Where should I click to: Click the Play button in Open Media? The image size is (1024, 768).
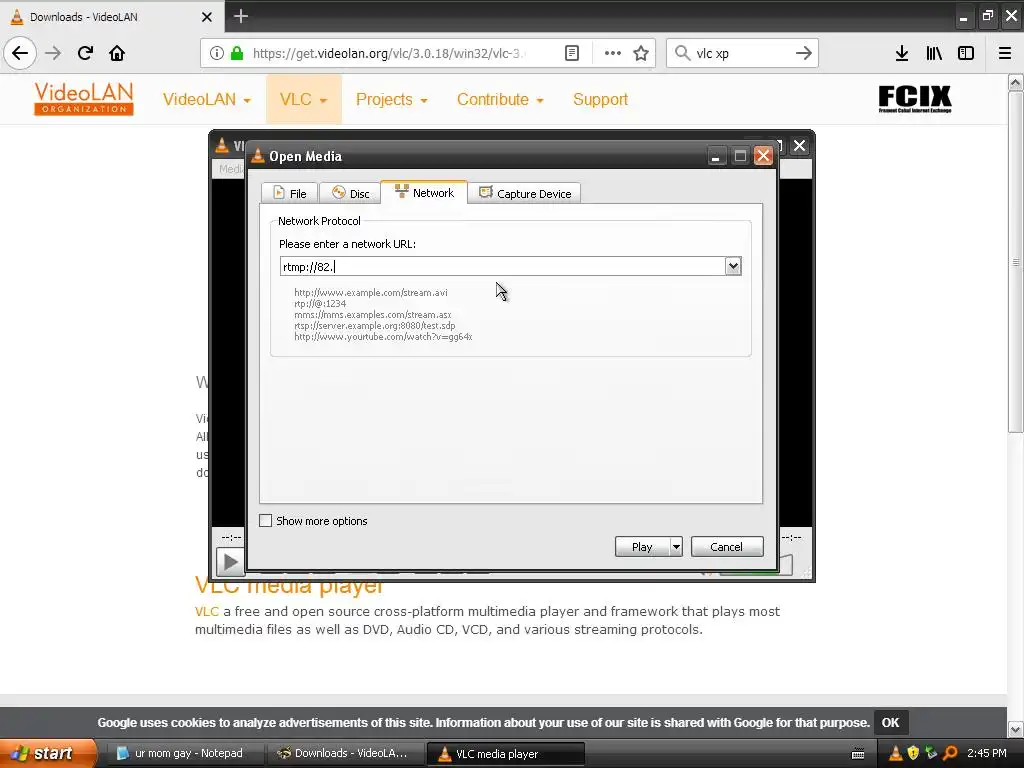point(642,547)
